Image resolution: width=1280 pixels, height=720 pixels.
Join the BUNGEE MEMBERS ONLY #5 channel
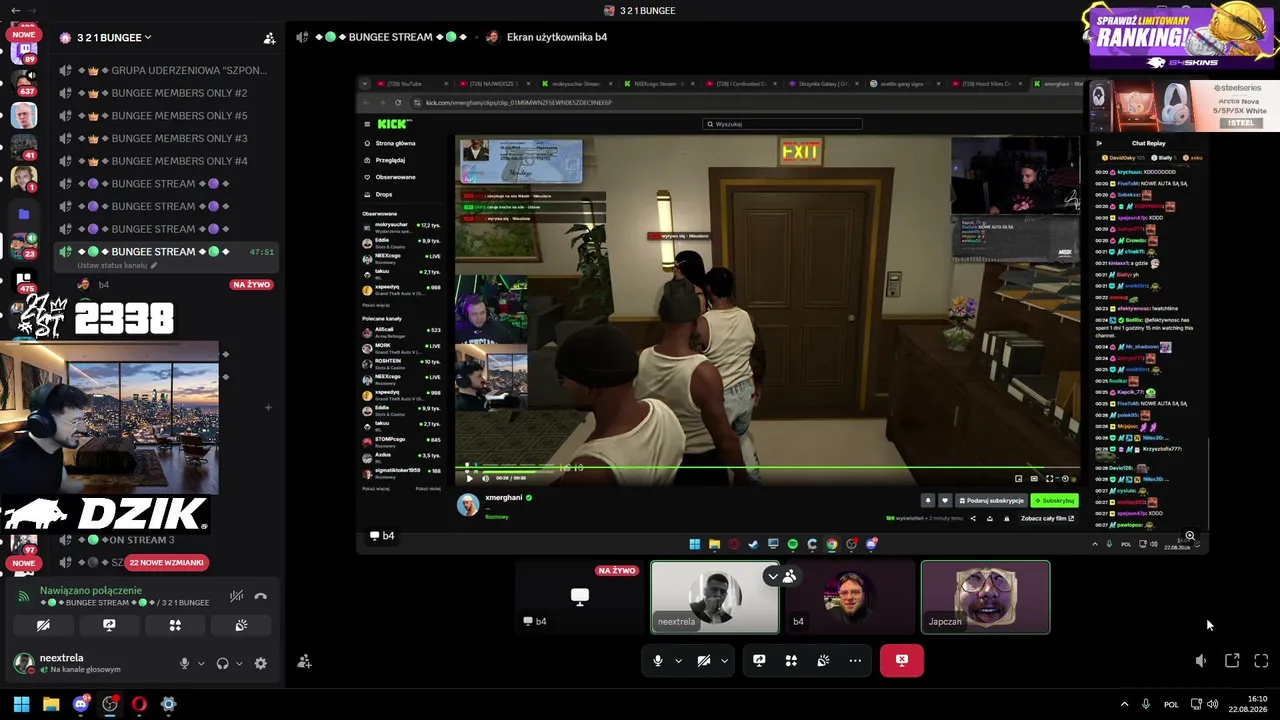[x=164, y=116]
